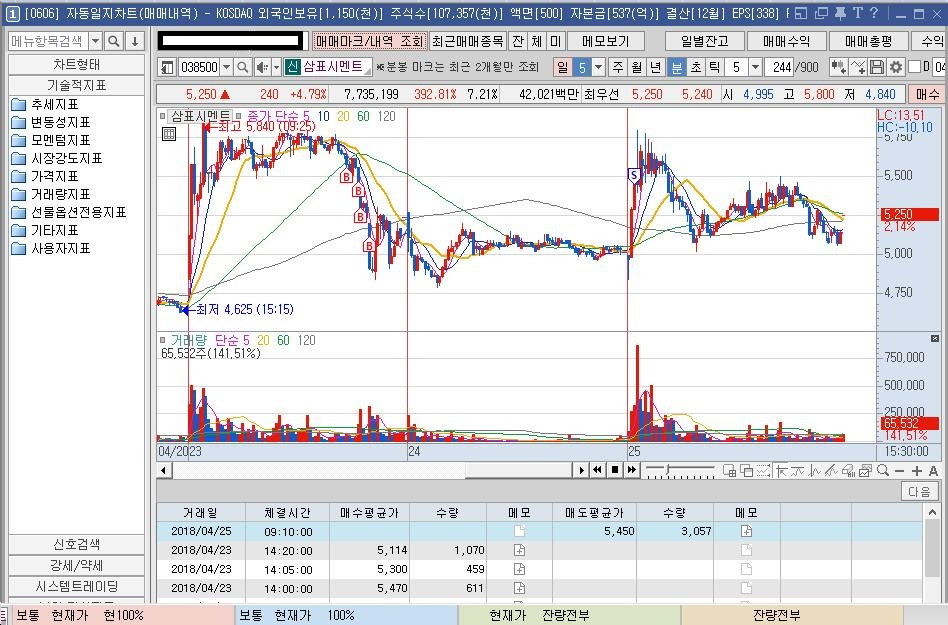Select the 분 (minute) period toggle

pos(677,66)
